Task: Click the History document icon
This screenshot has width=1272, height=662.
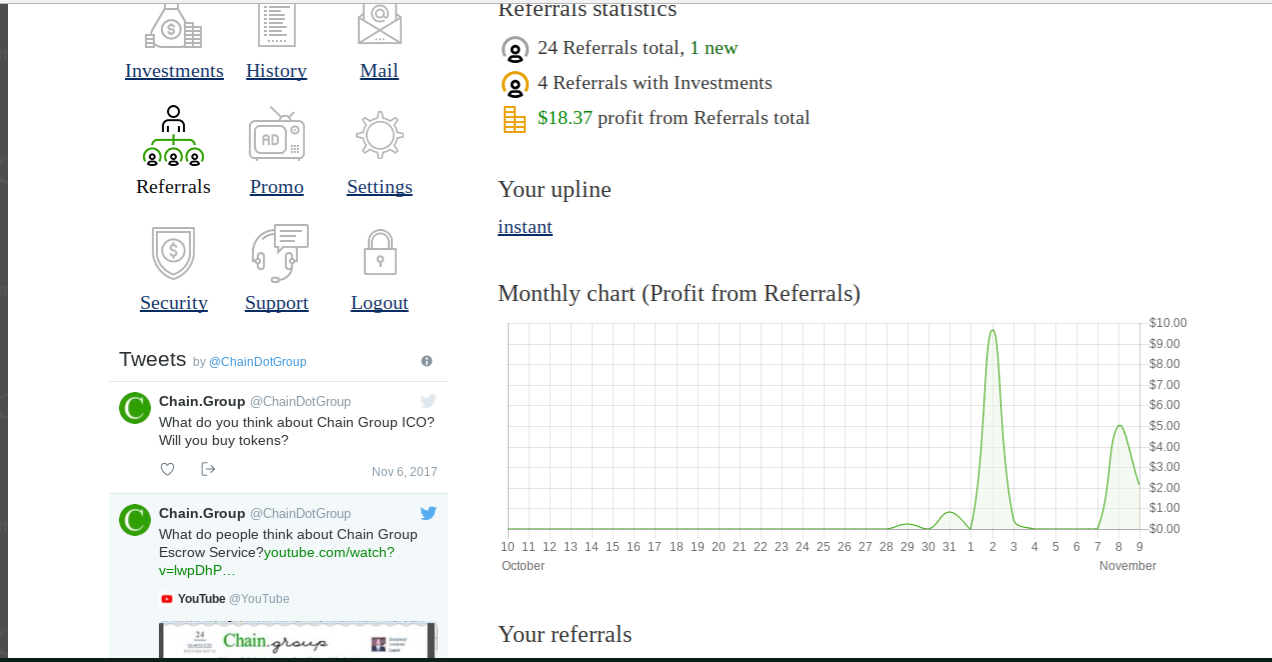Action: point(276,23)
